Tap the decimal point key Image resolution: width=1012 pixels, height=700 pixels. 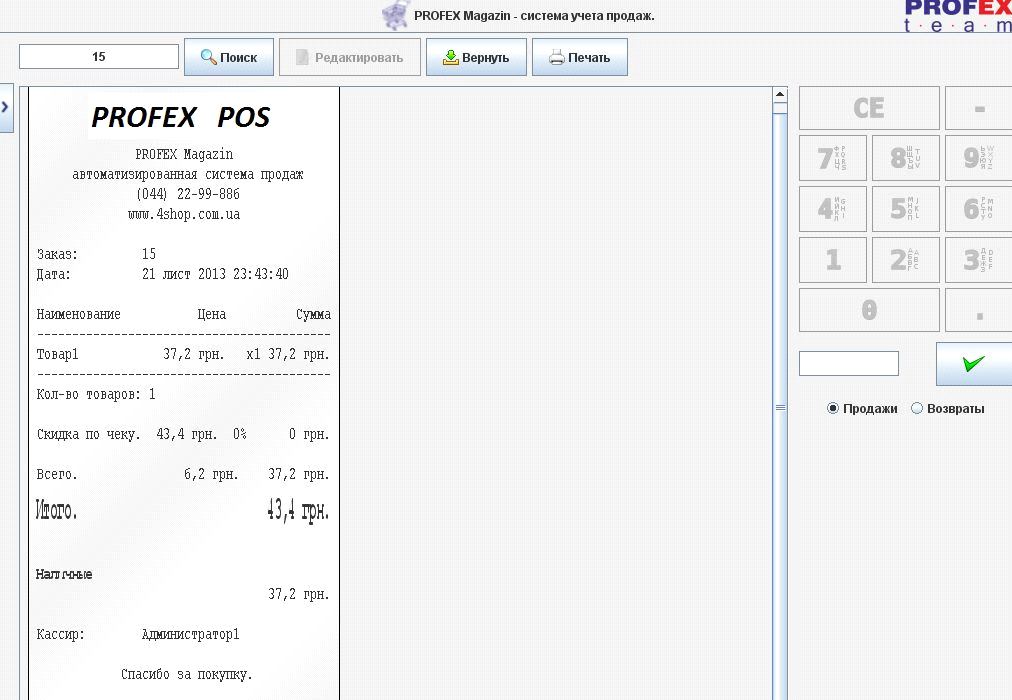(x=978, y=310)
